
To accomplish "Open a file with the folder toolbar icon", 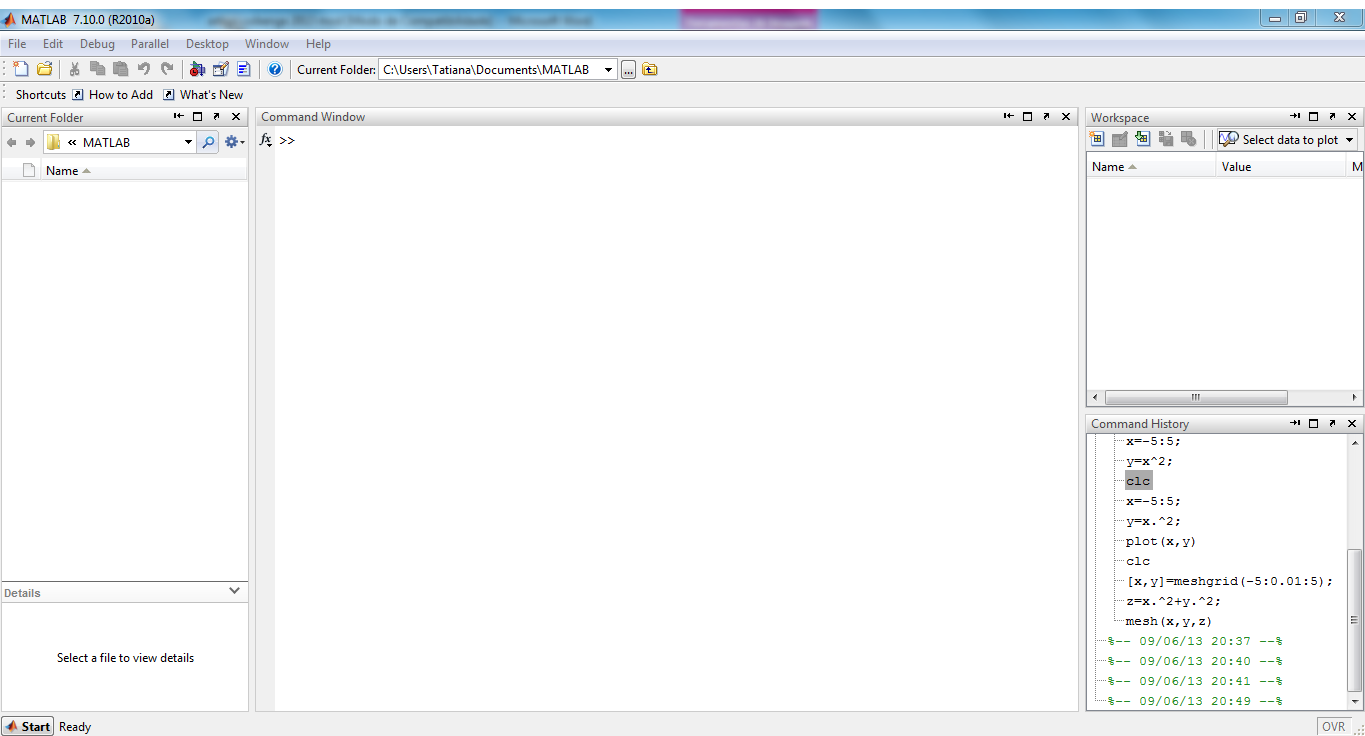I will (x=44, y=69).
